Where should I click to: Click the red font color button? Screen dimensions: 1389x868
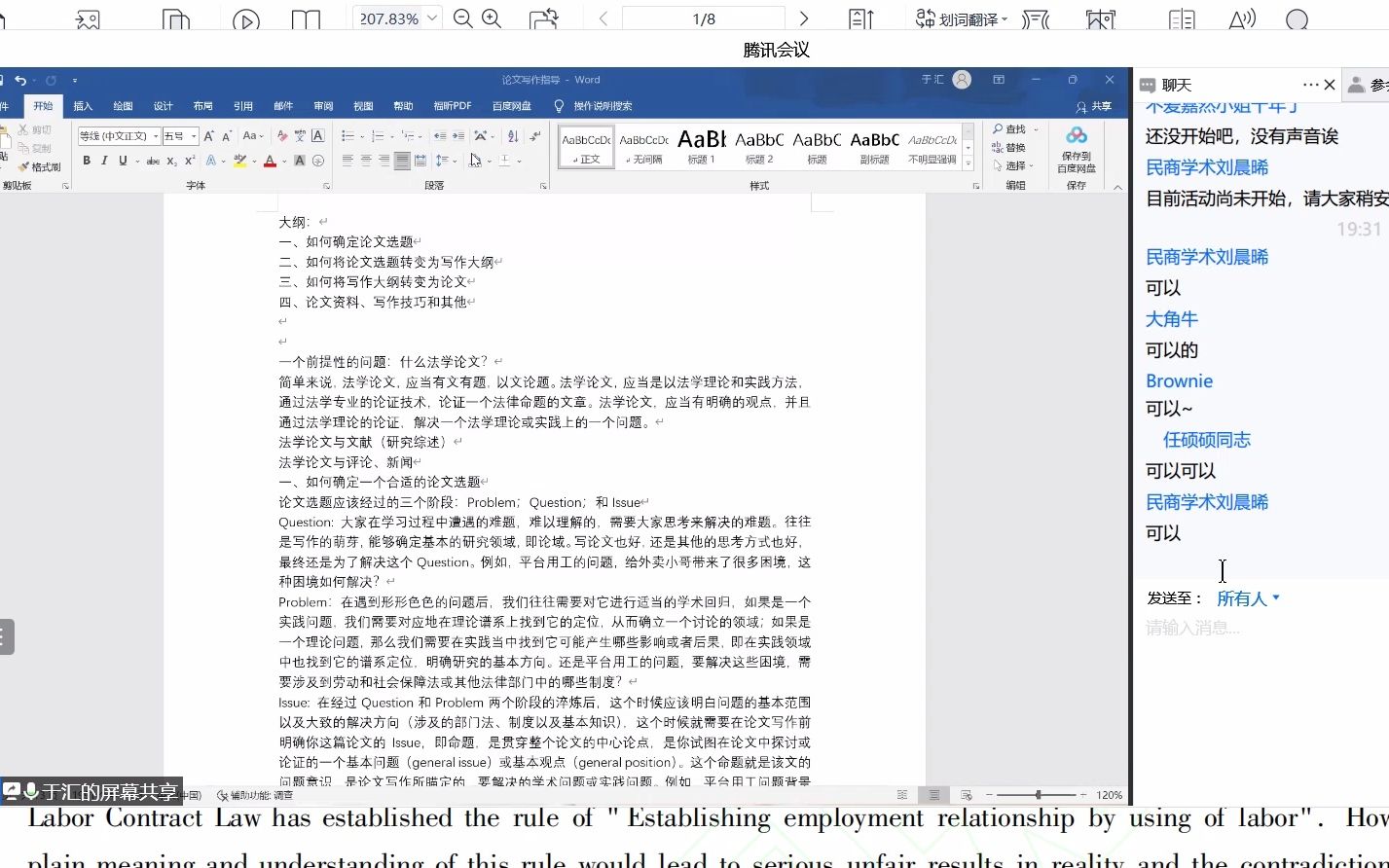point(271,161)
